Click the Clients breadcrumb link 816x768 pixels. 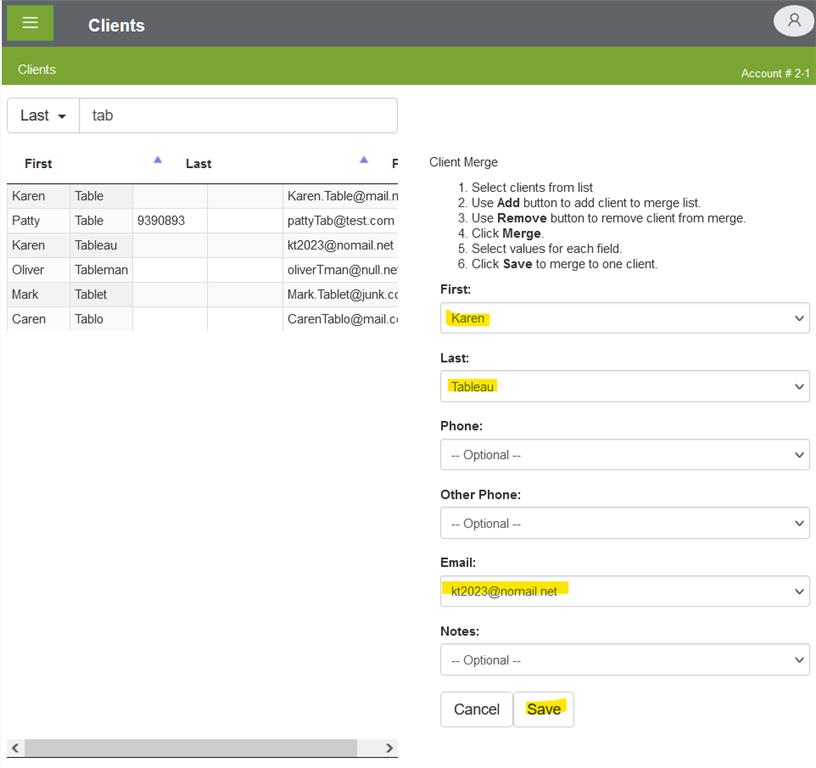point(36,70)
